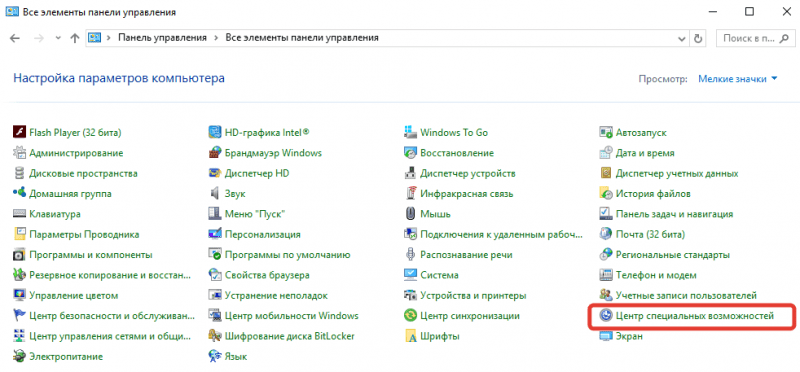The width and height of the screenshot is (800, 372).
Task: Click the Control Panel icon in address bar
Action: point(94,38)
